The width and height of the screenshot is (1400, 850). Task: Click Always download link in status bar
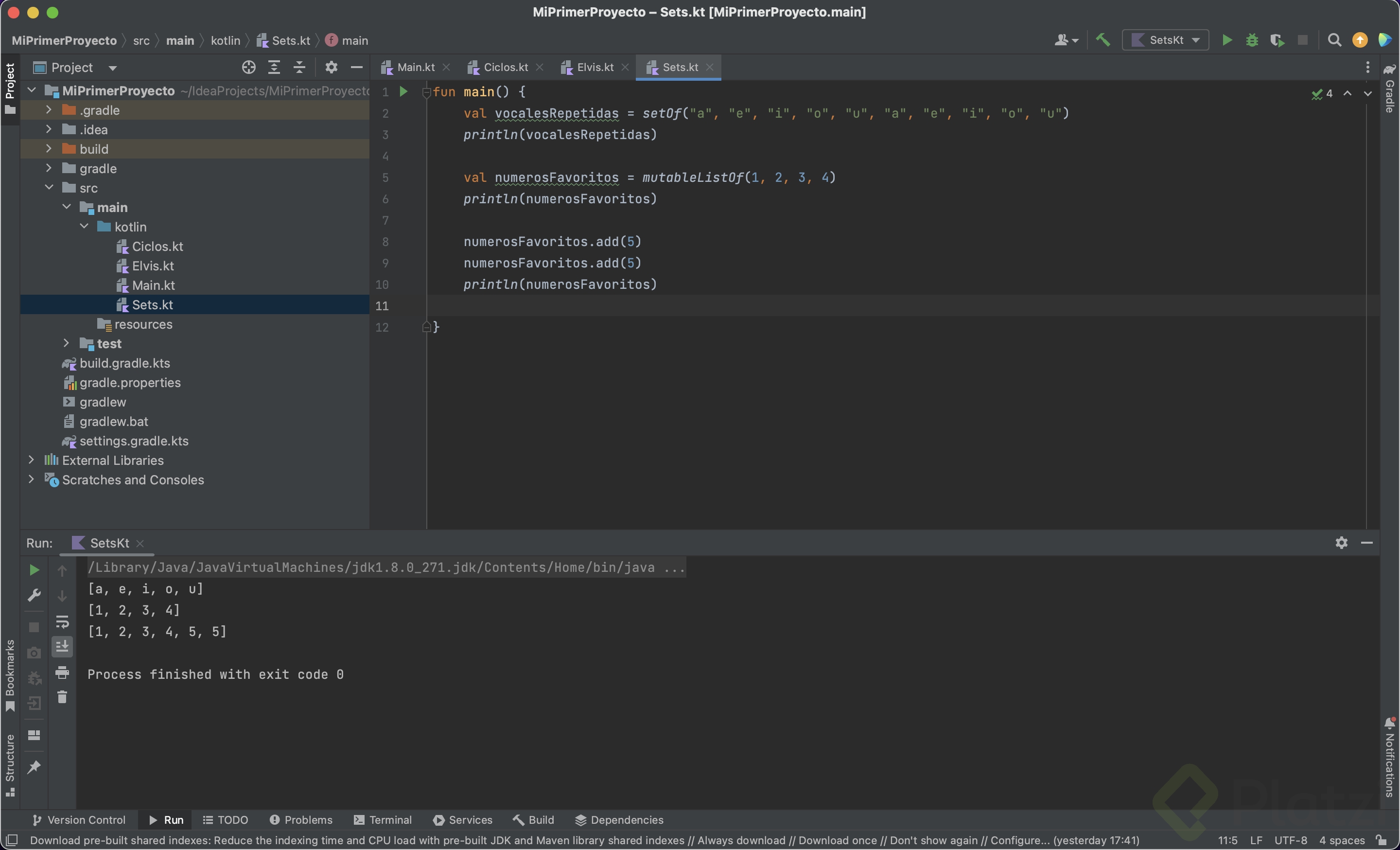click(x=741, y=840)
